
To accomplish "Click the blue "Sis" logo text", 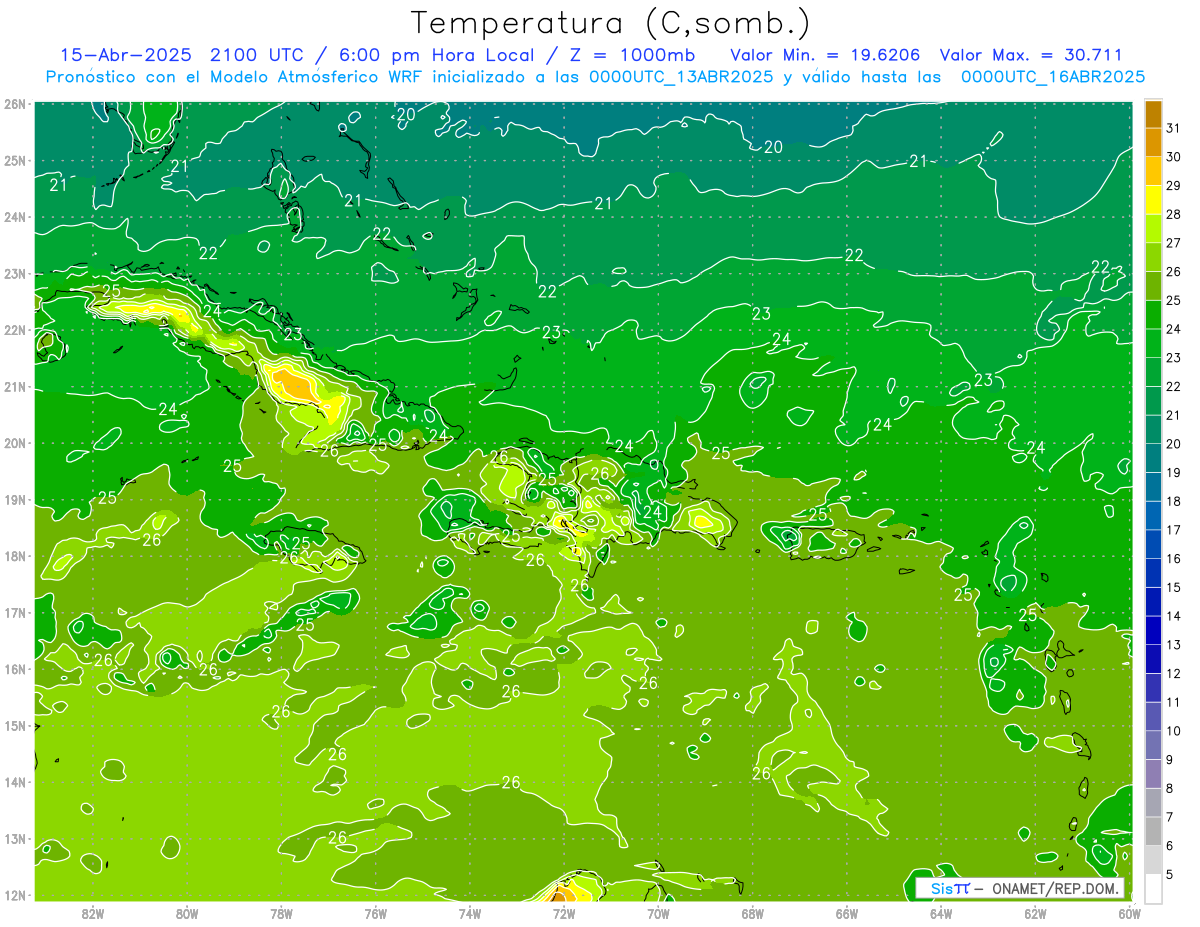I will click(943, 888).
